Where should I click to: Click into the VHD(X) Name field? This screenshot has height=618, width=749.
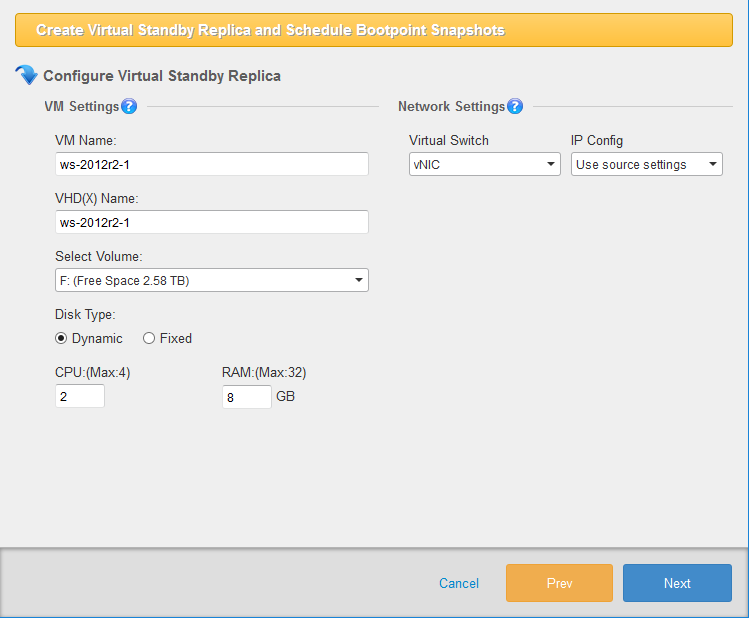pyautogui.click(x=212, y=222)
